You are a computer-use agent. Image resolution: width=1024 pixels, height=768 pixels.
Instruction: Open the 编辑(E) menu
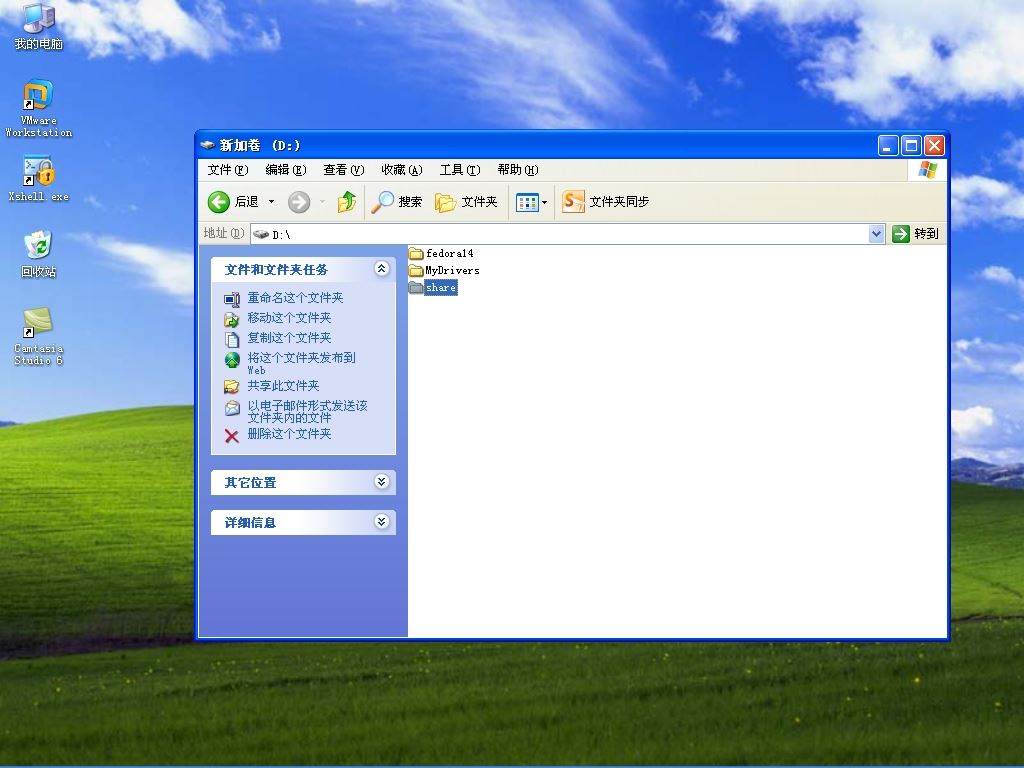pyautogui.click(x=286, y=170)
